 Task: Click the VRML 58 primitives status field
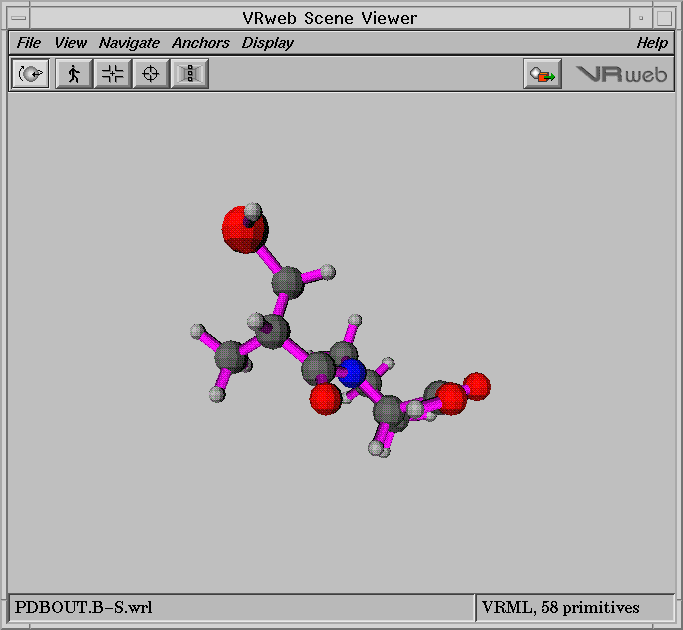560,607
